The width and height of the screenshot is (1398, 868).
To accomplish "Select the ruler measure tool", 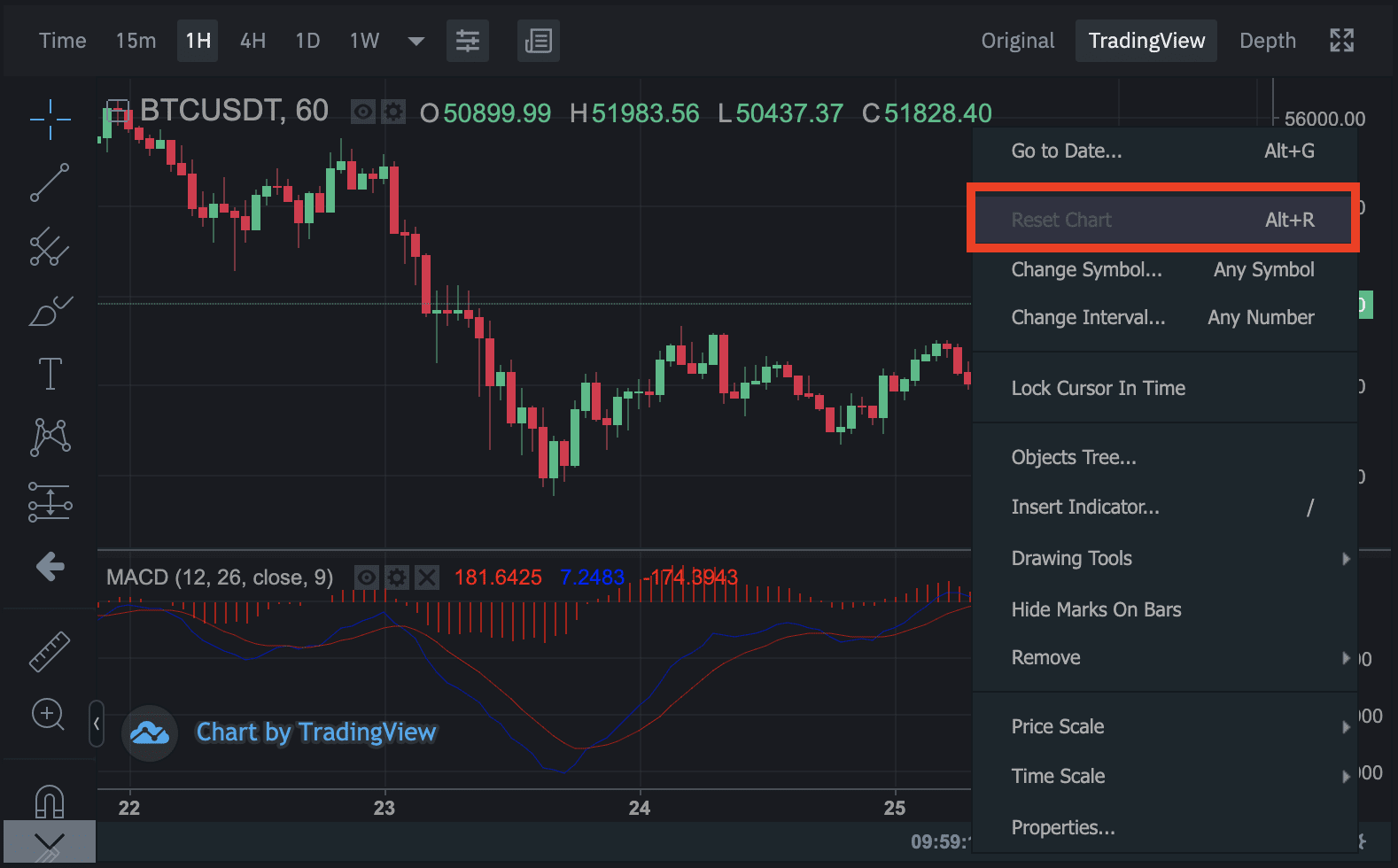I will pos(50,651).
